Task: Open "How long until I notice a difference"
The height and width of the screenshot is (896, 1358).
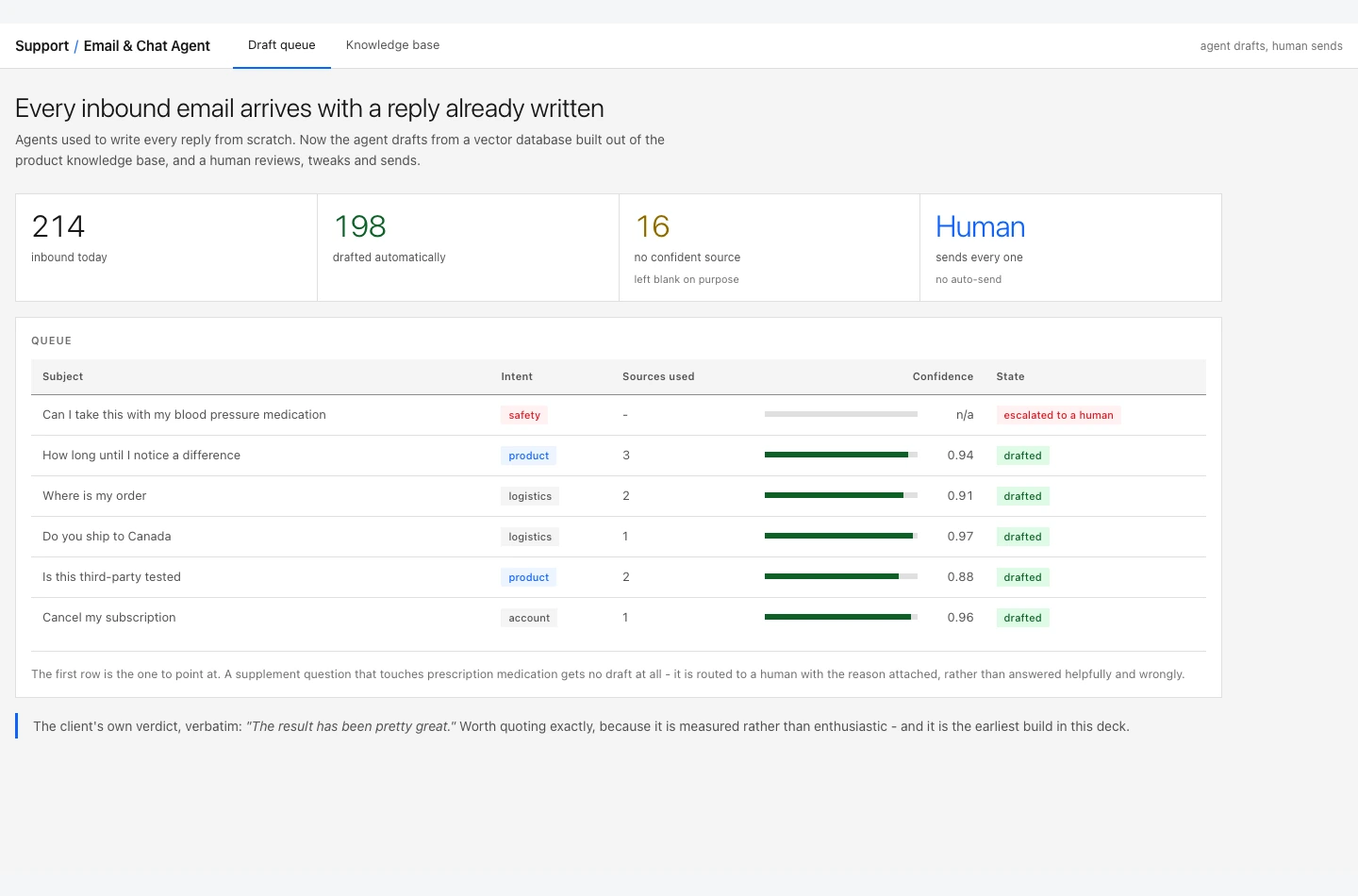Action: coord(141,456)
